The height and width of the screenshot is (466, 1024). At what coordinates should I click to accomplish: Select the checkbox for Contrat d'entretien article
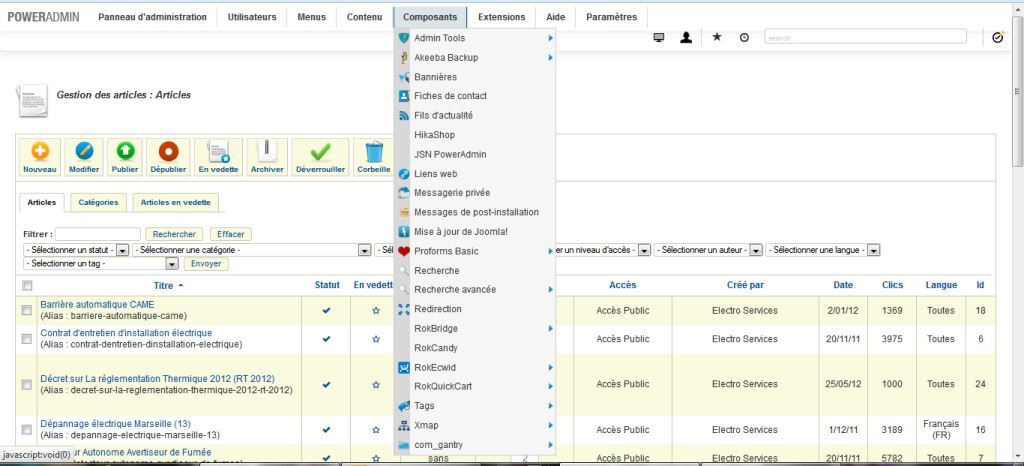tap(27, 339)
